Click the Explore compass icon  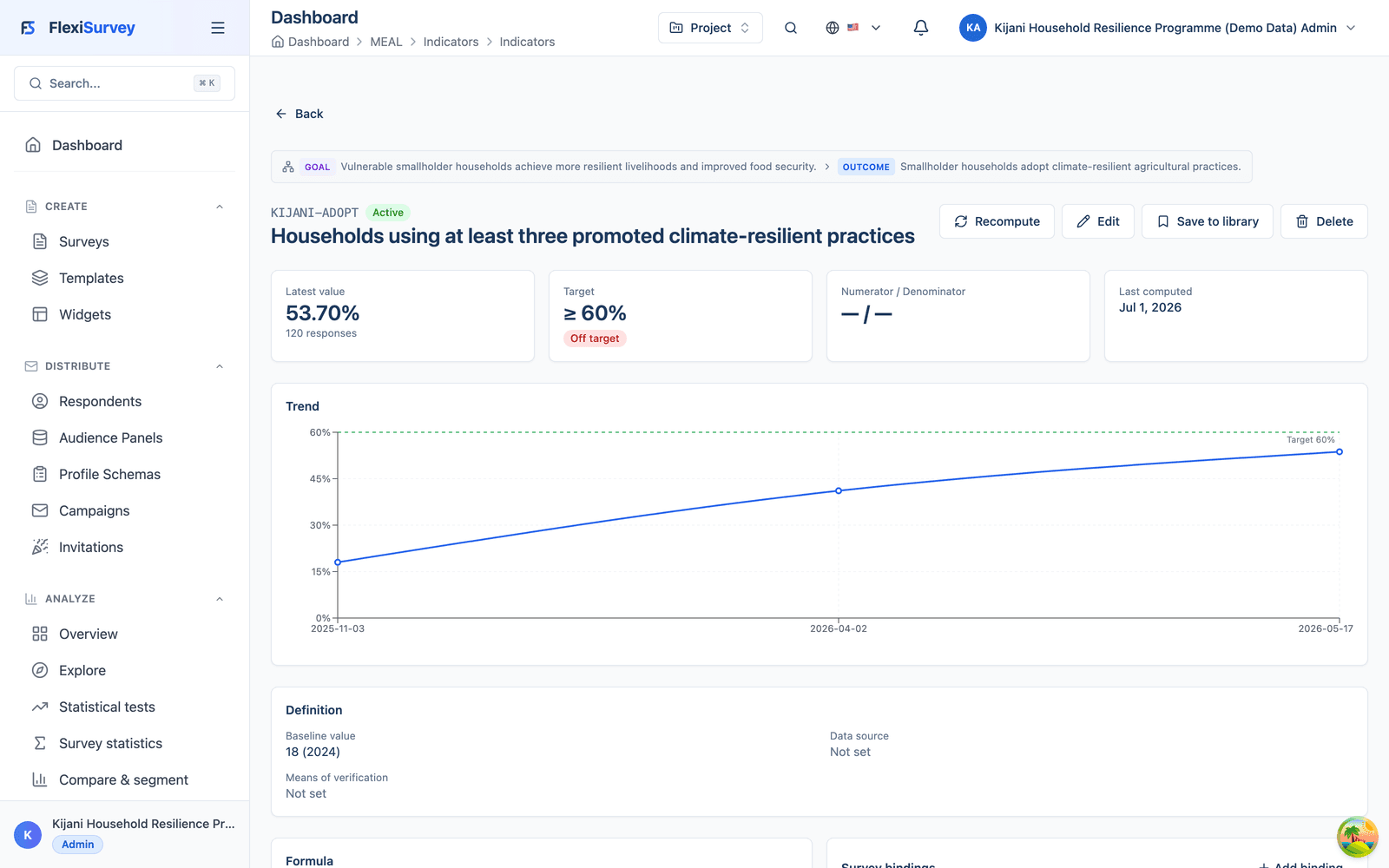click(x=40, y=670)
